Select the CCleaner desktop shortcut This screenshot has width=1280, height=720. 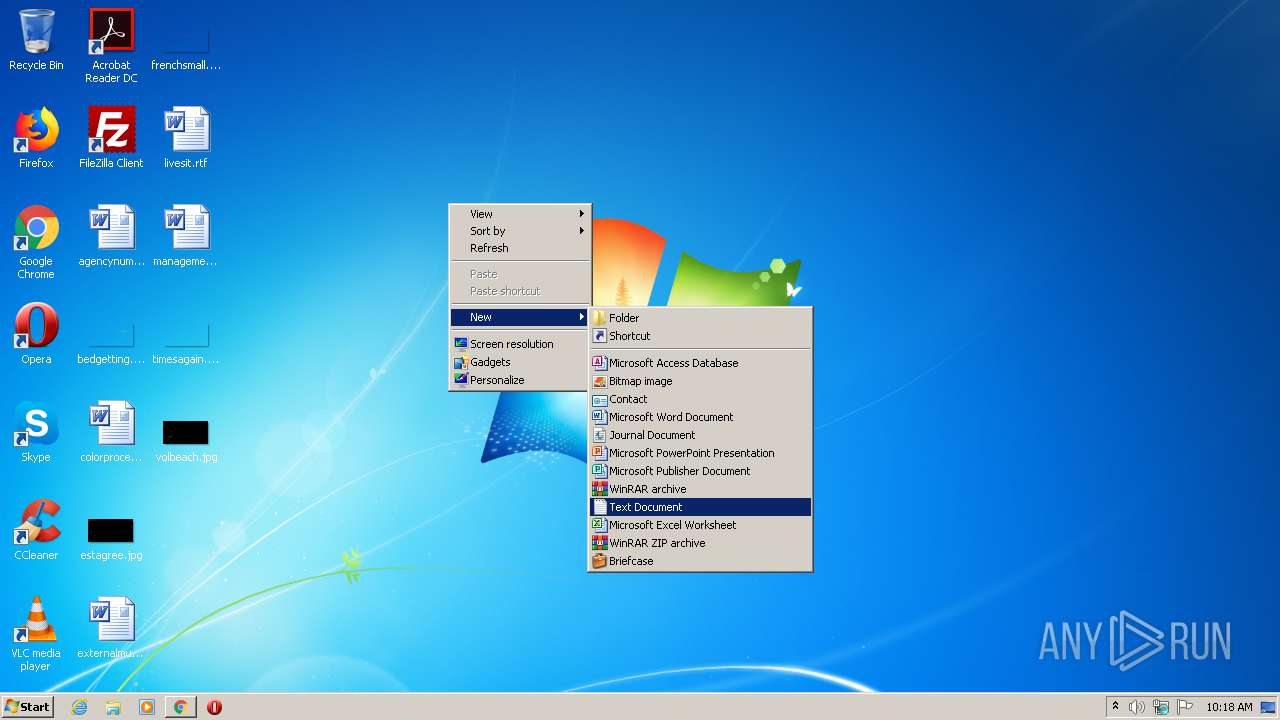[36, 530]
